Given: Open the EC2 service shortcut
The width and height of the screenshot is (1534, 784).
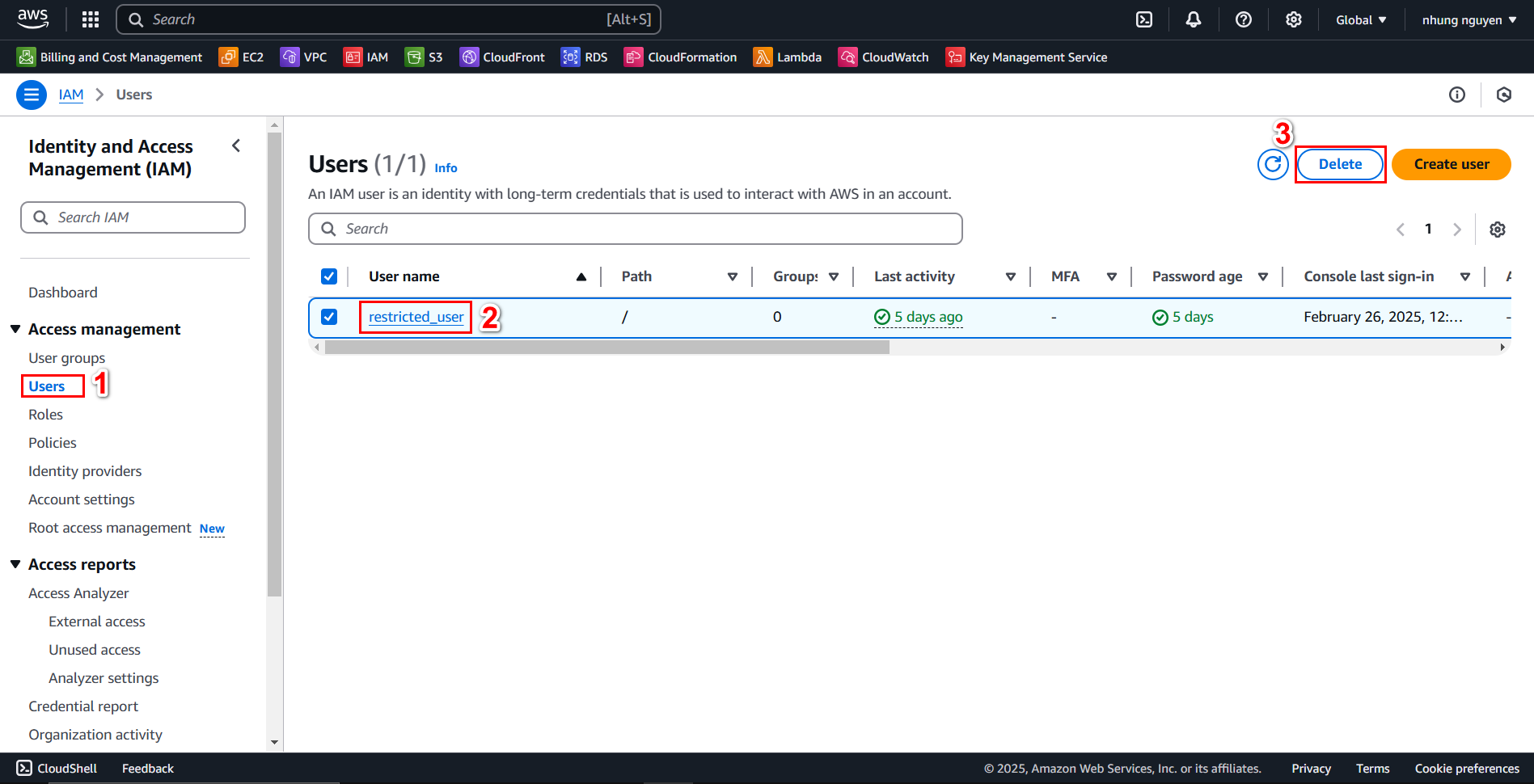Looking at the screenshot, I should click(242, 57).
